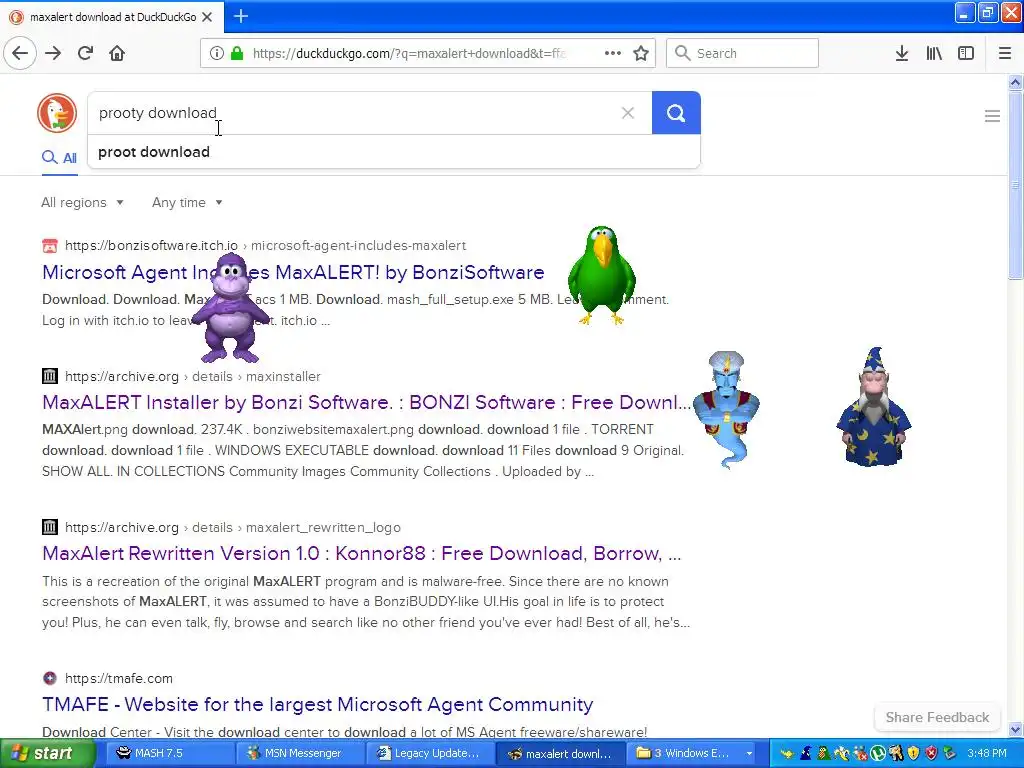1024x768 pixels.
Task: Switch to the maxalert download browser tab
Action: pyautogui.click(x=112, y=17)
